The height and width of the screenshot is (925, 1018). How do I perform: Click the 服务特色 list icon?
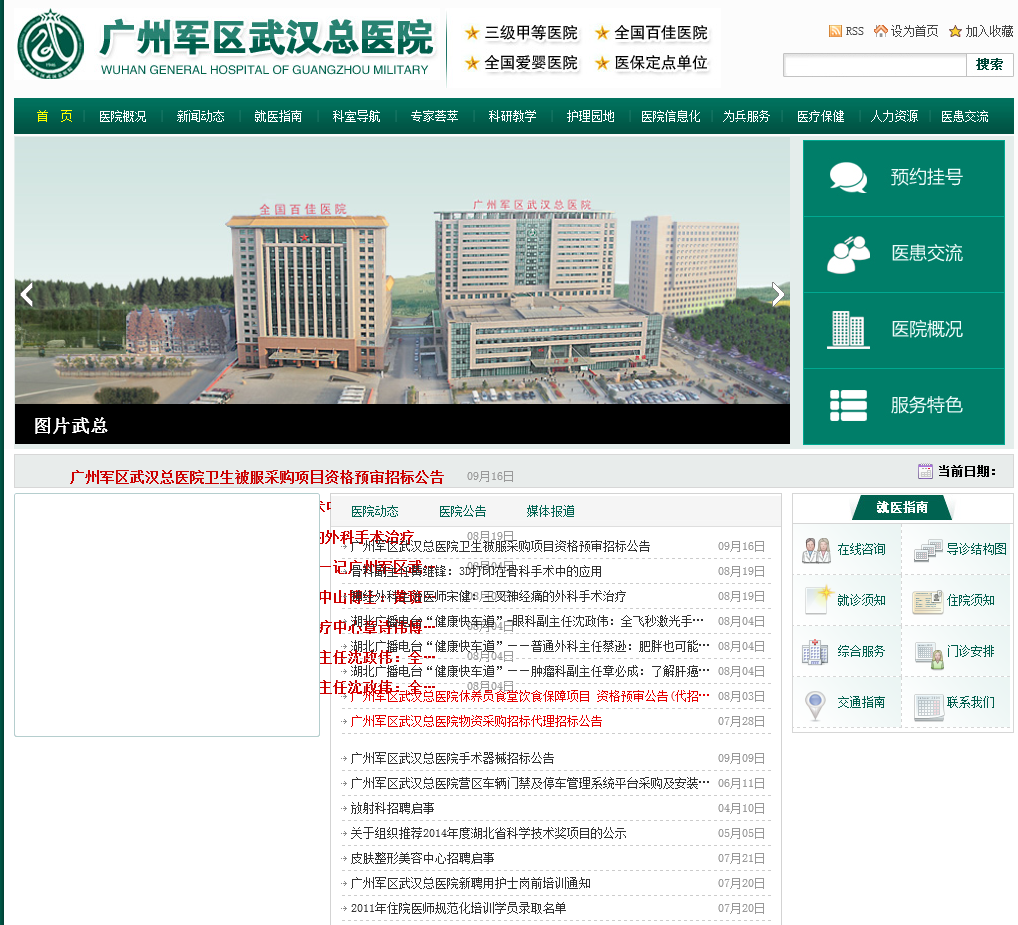(x=849, y=406)
